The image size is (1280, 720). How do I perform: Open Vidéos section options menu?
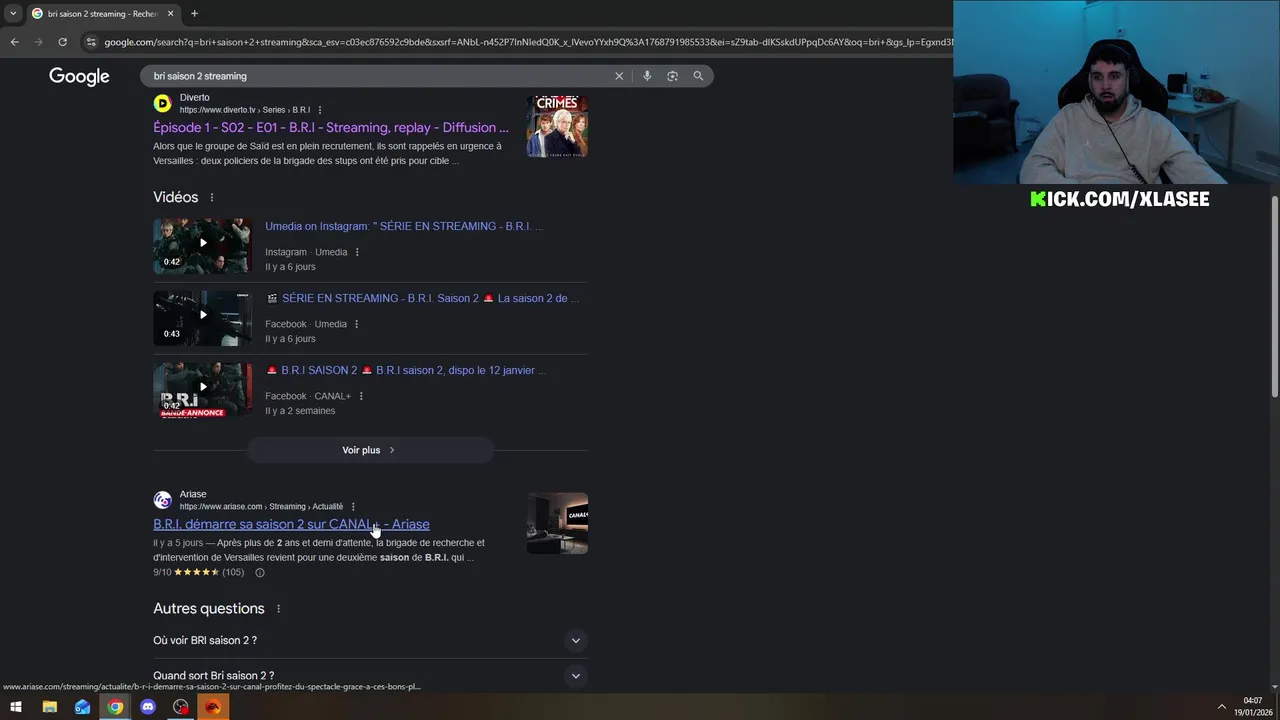pyautogui.click(x=212, y=198)
